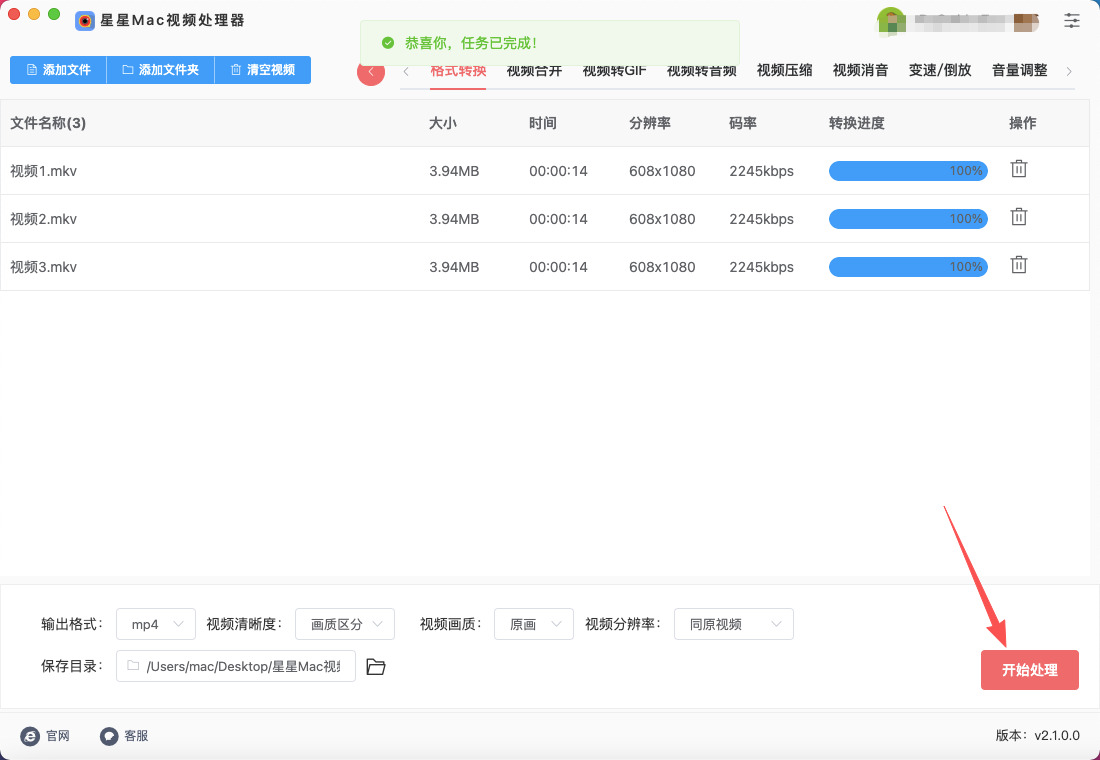Click the progress bar of 视频1.mkv
Viewport: 1100px width, 760px height.
907,171
